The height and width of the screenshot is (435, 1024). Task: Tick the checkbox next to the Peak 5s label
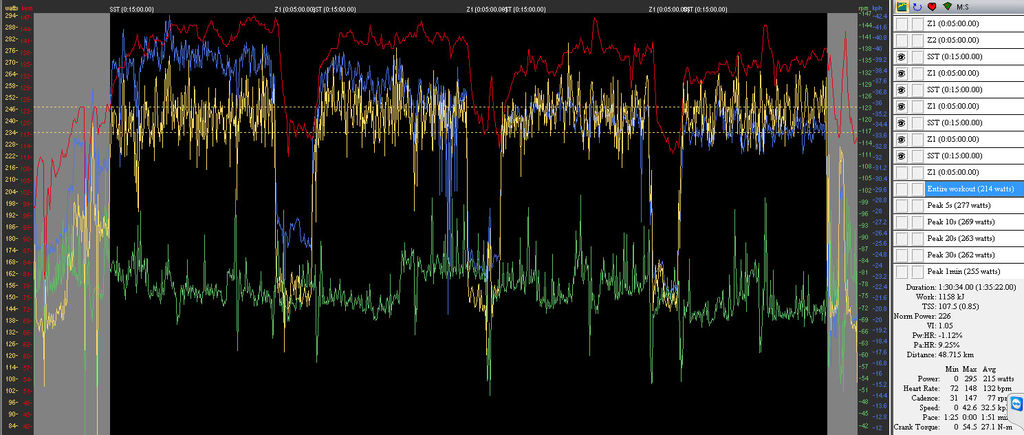click(902, 205)
